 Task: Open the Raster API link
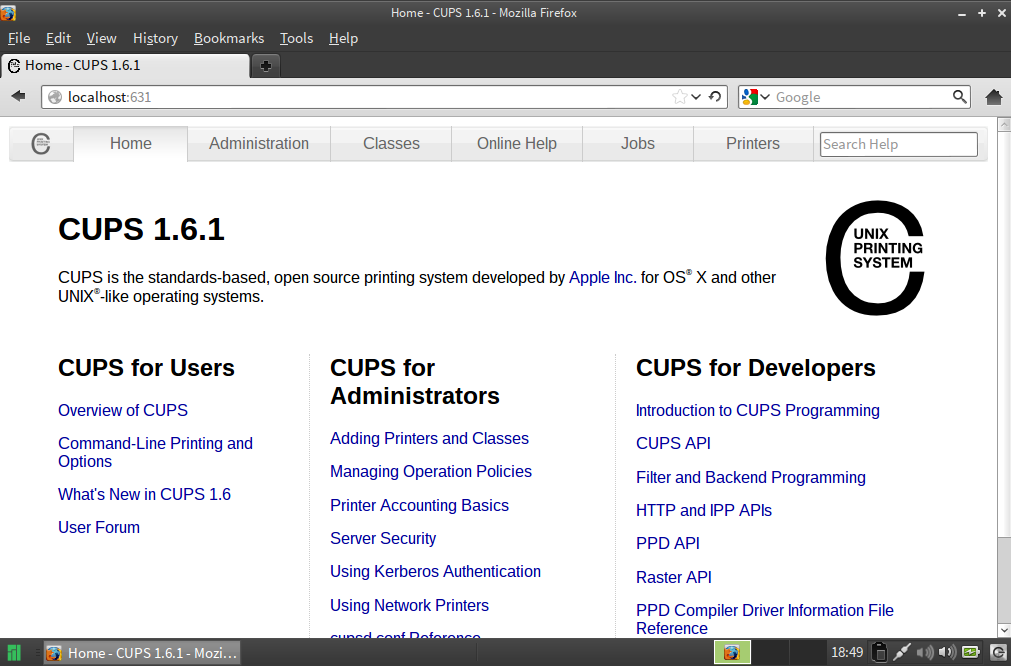(x=674, y=577)
